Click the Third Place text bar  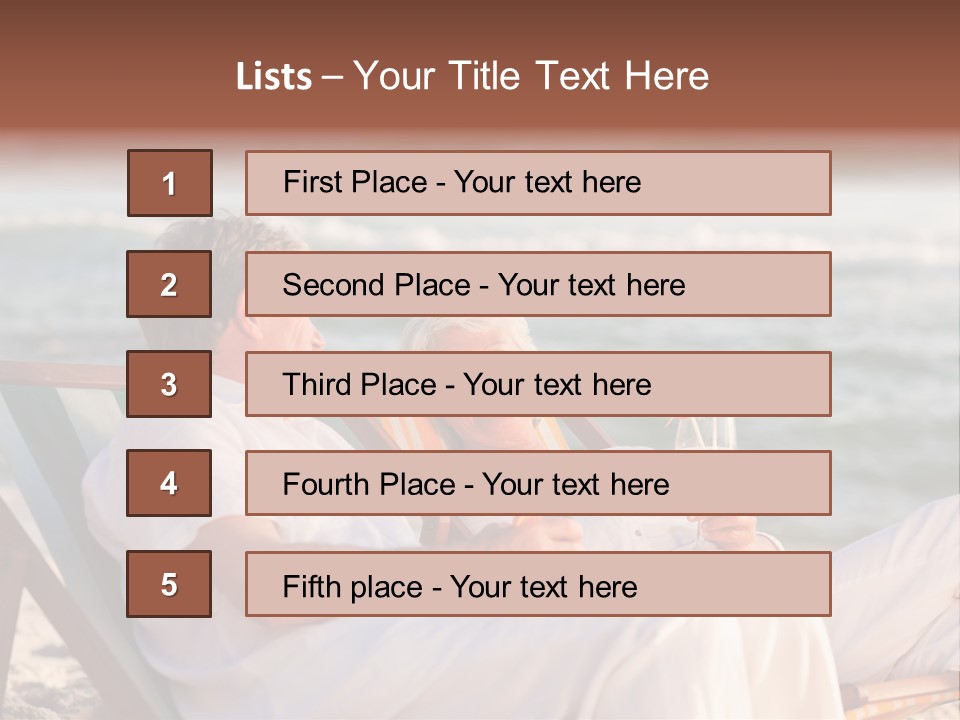(537, 384)
